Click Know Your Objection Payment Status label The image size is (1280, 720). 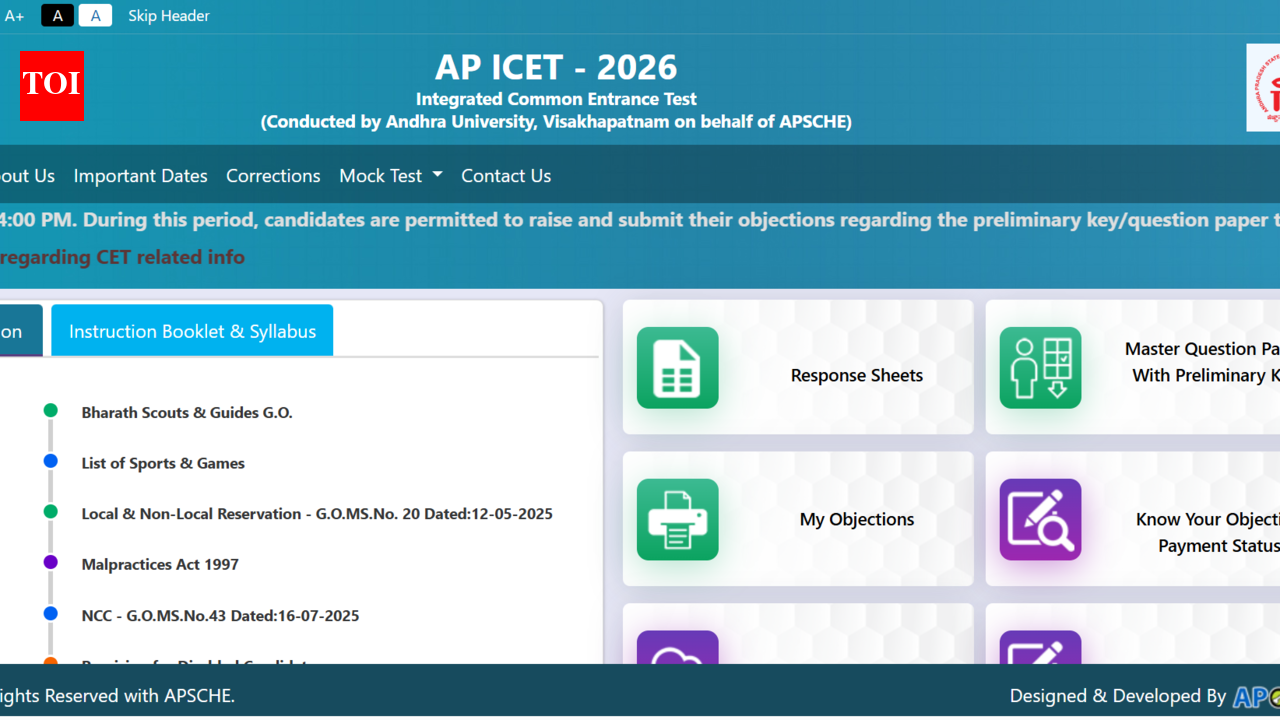point(1207,532)
